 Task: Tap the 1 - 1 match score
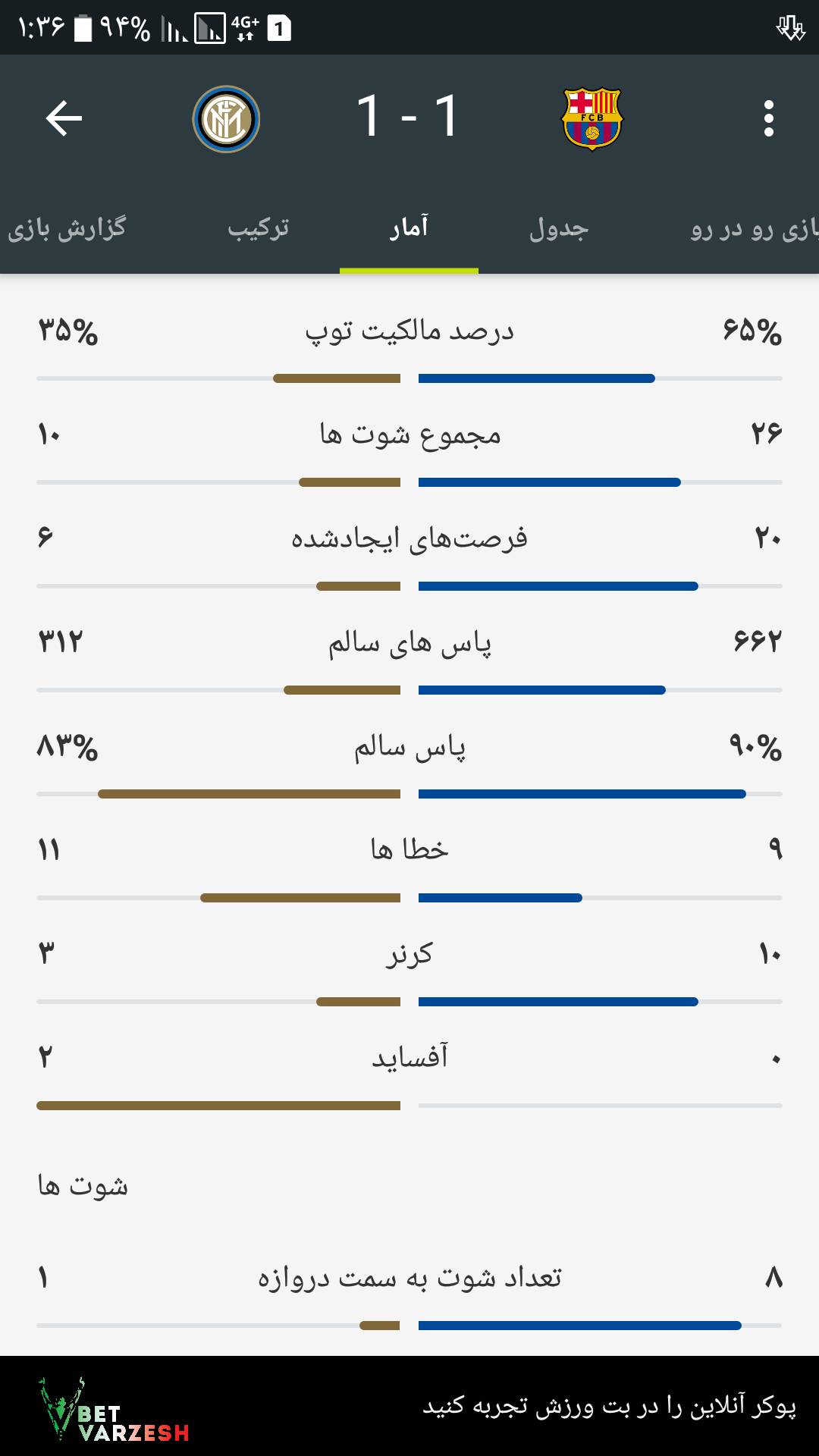pos(409,117)
